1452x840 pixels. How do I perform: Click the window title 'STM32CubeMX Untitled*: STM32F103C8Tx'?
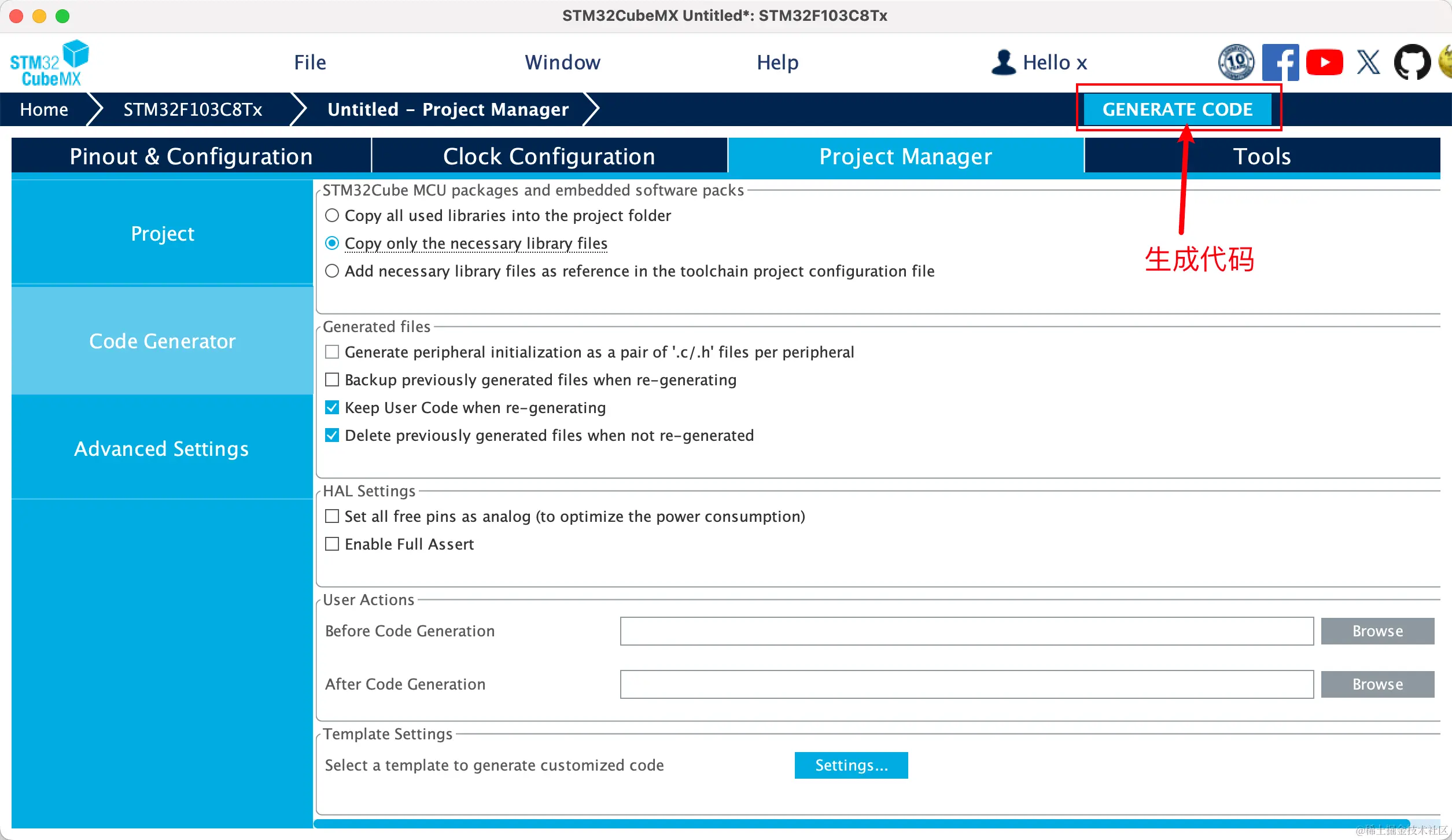point(725,16)
